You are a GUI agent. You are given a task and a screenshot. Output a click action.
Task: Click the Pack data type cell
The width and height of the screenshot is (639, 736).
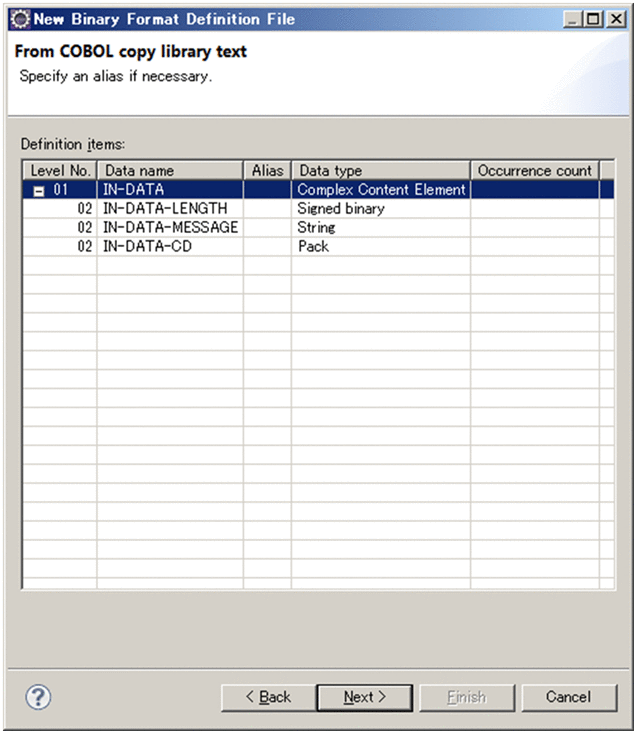pos(381,246)
